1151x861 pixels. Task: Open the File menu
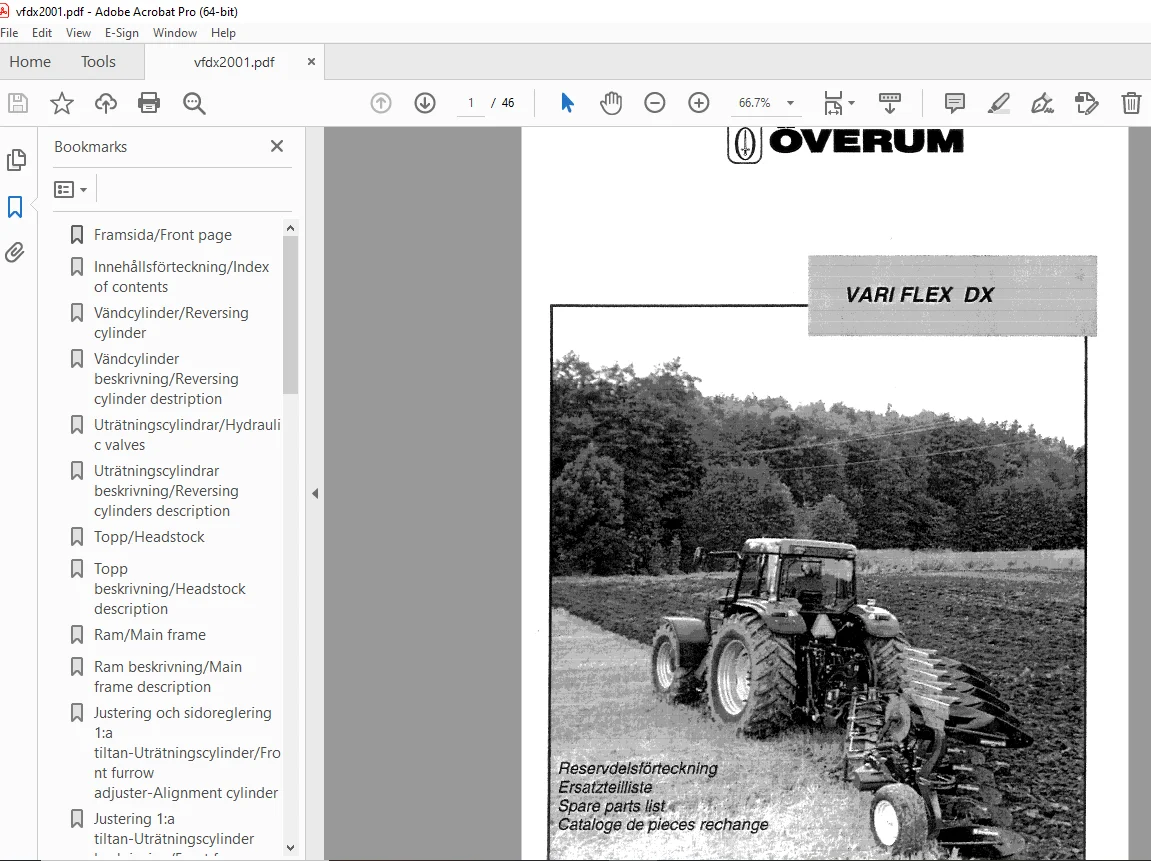click(10, 33)
